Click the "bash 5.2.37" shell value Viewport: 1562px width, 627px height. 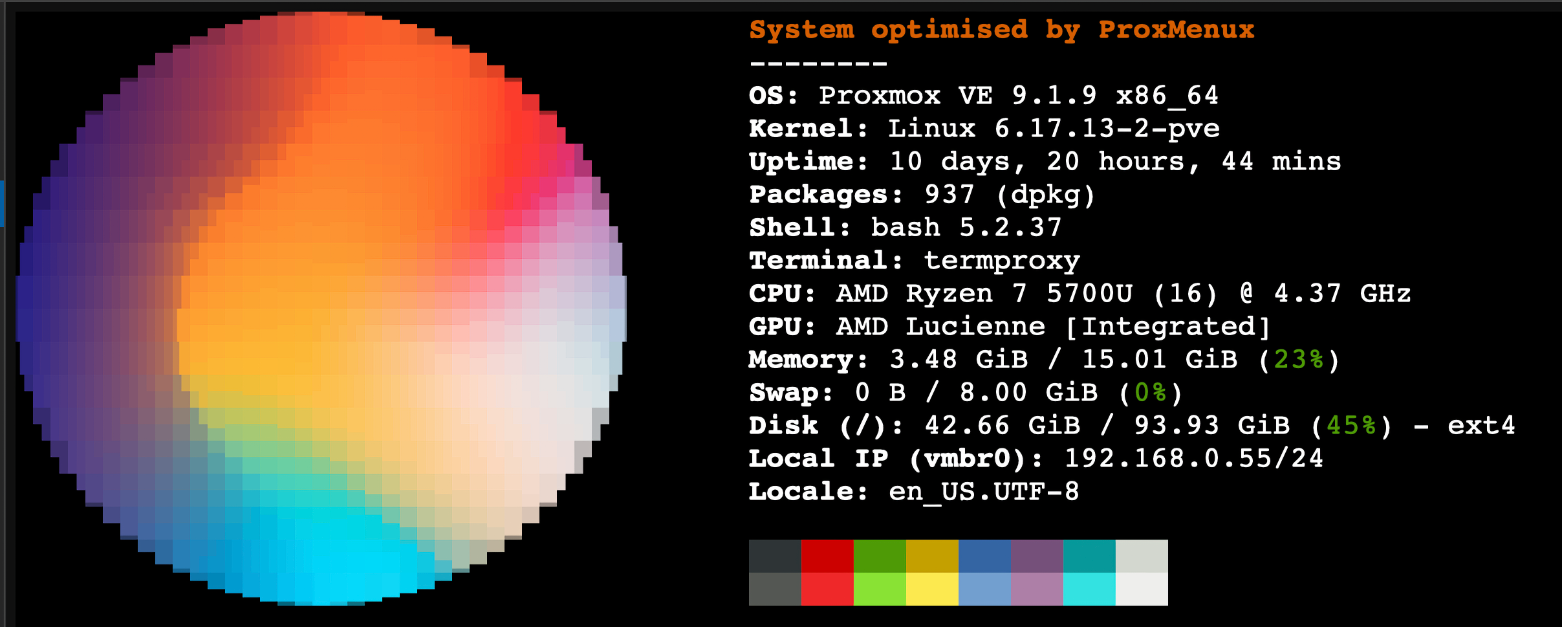966,228
